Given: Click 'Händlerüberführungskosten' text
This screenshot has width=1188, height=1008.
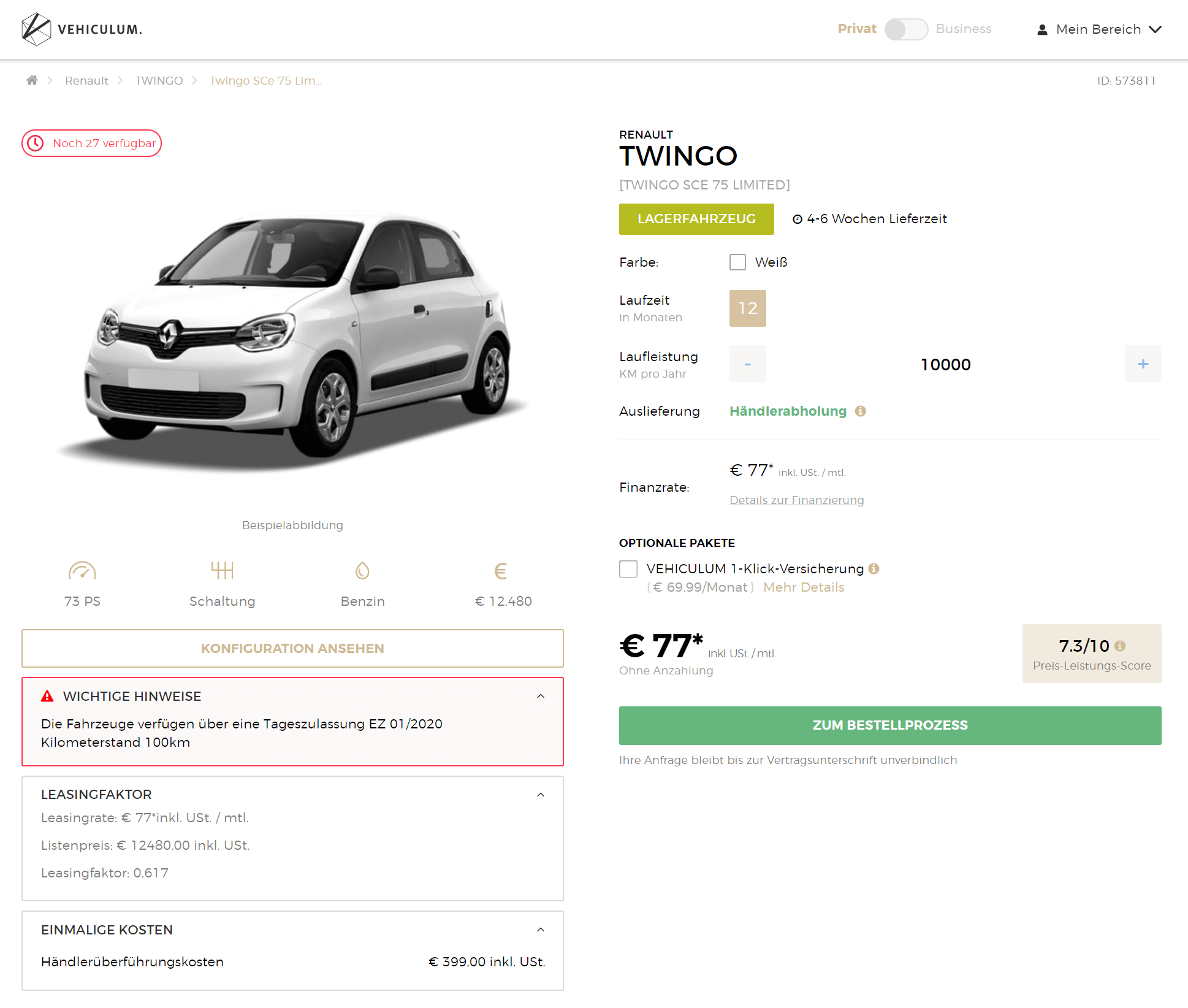Looking at the screenshot, I should click(x=132, y=961).
